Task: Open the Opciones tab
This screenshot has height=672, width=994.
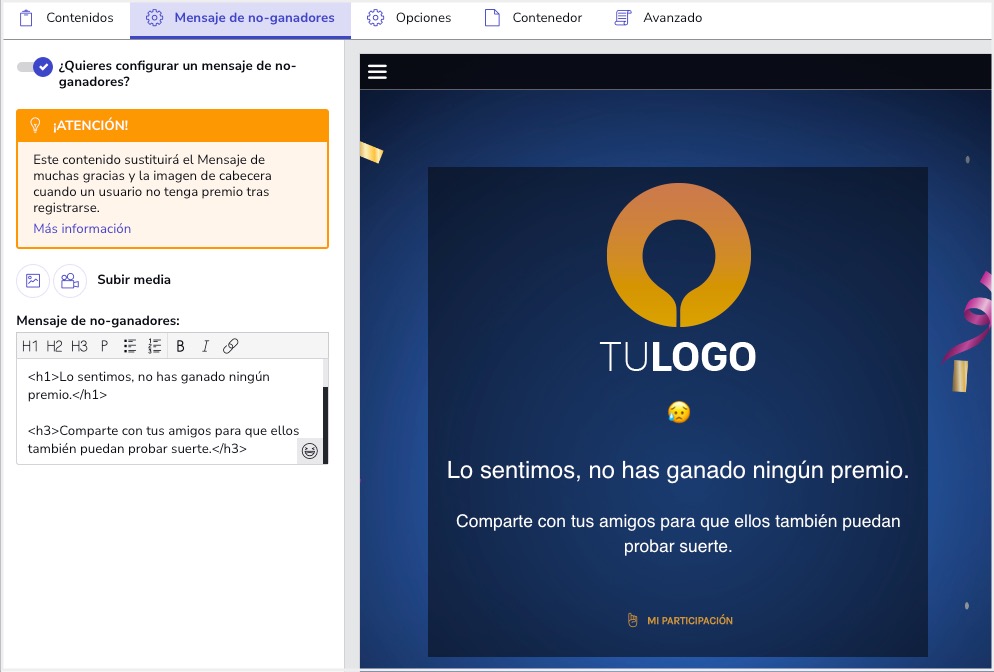Action: [x=409, y=18]
